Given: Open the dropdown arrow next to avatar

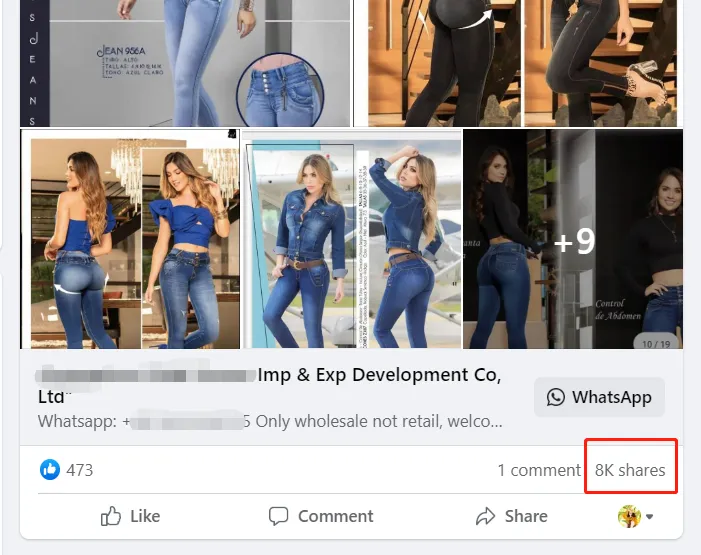Looking at the screenshot, I should (650, 517).
